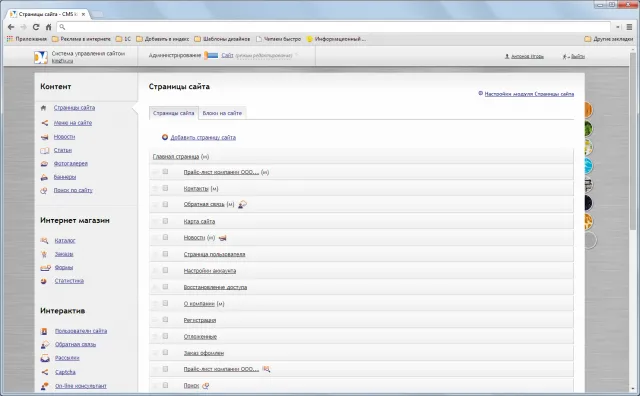Click the orange plus icon beside Добавить страницу
Viewport: 640px width, 396px height.
(165, 137)
